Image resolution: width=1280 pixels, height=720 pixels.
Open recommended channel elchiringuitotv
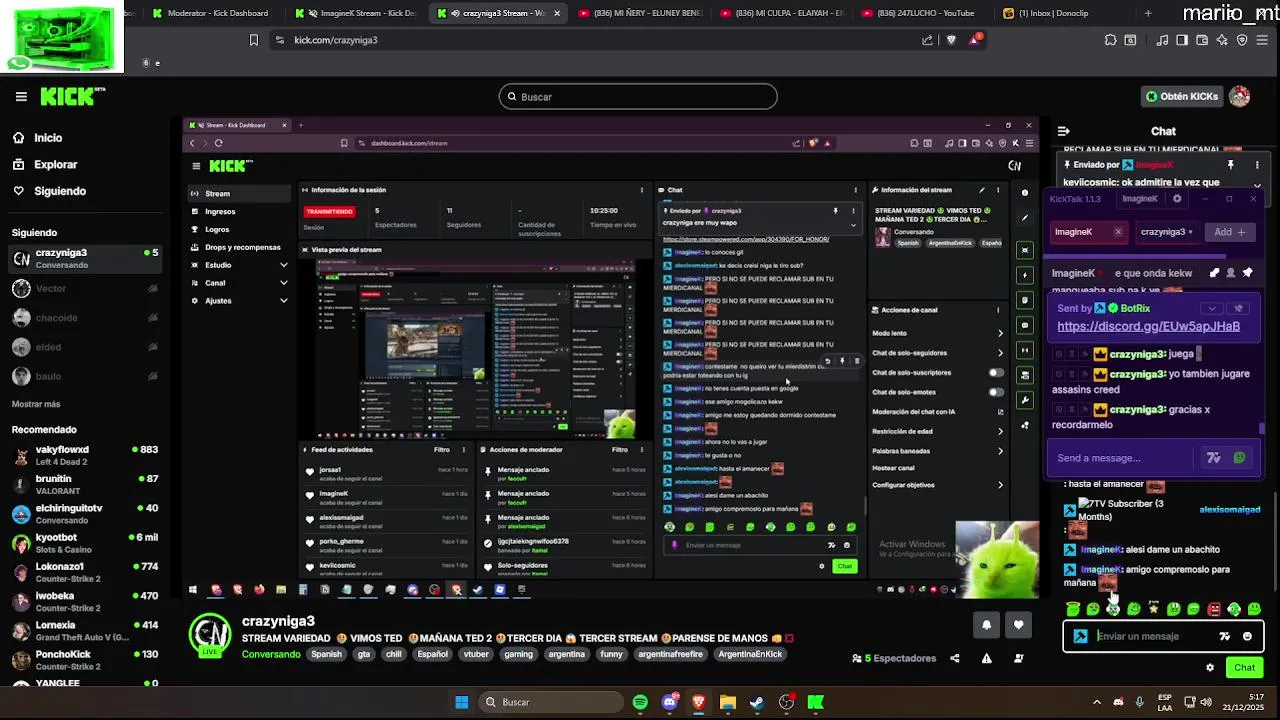tap(85, 513)
